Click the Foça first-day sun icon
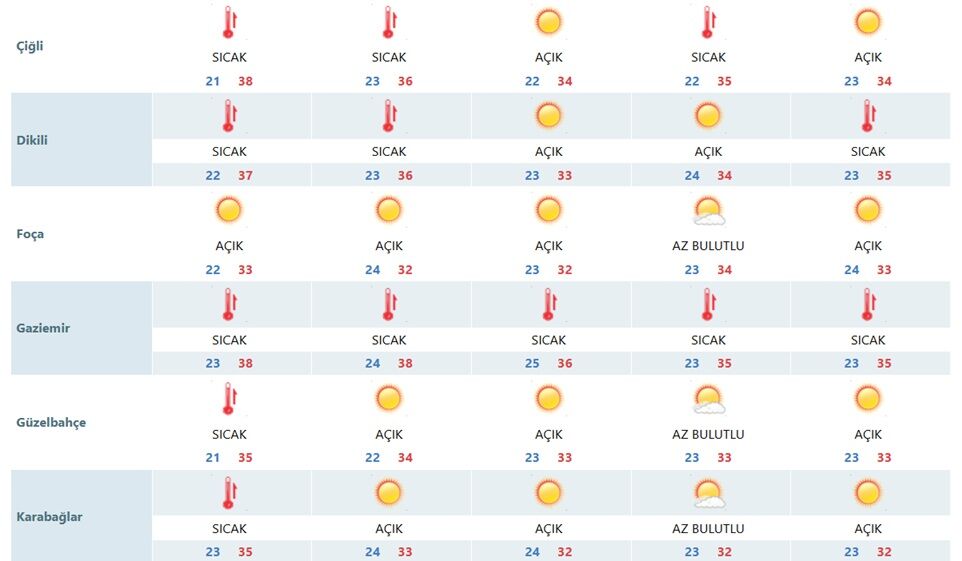 click(229, 210)
